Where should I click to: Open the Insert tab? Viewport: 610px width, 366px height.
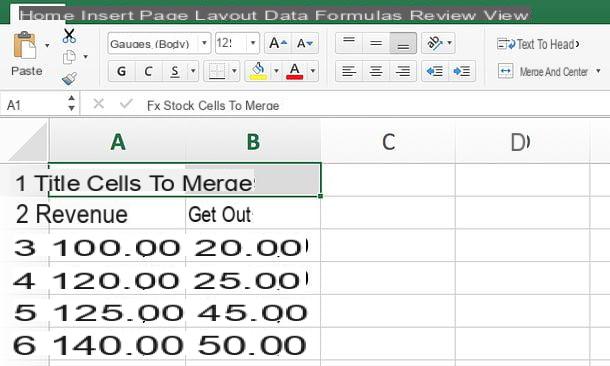(107, 16)
